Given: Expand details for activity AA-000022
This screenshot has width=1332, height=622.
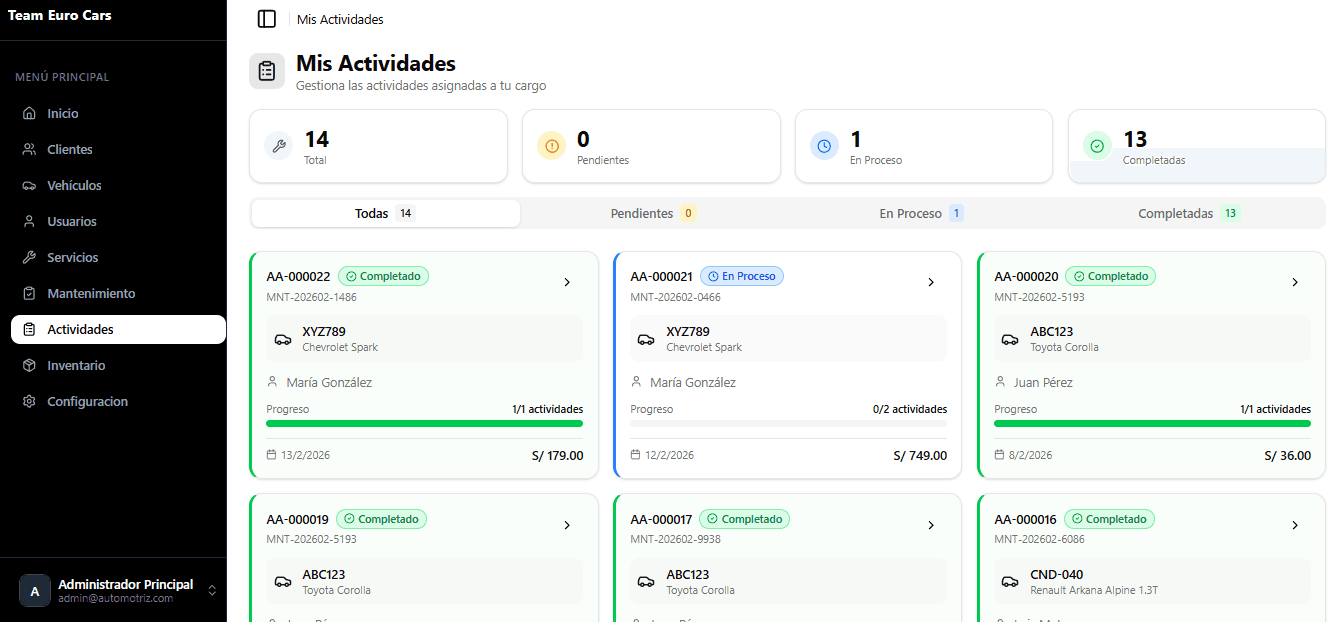Looking at the screenshot, I should click(x=567, y=282).
